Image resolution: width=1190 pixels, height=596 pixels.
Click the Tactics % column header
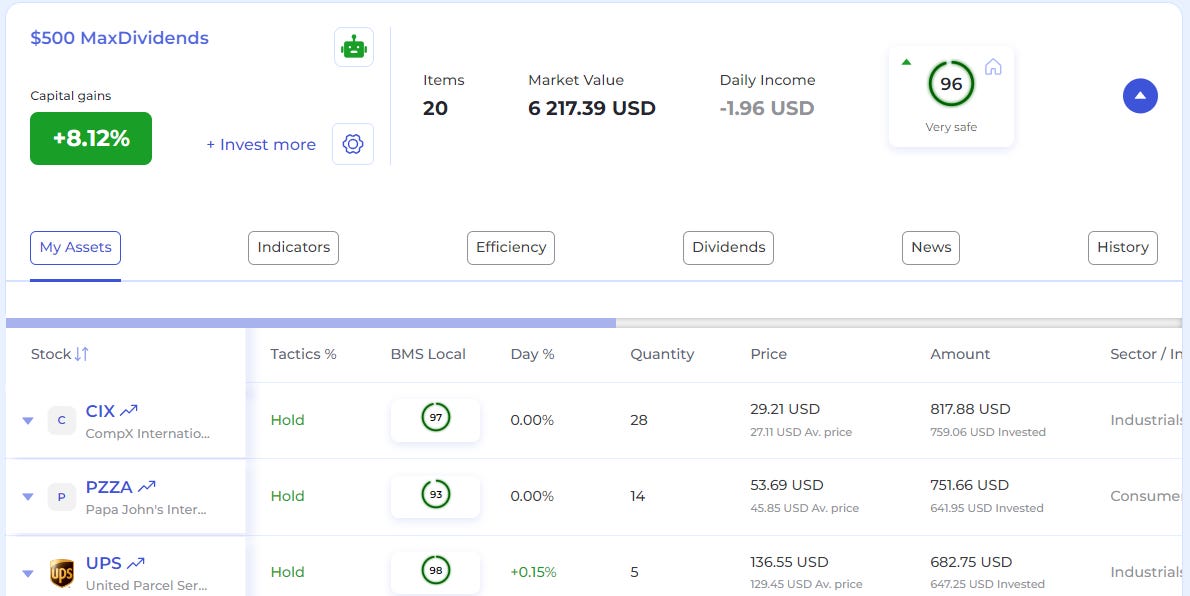(304, 354)
